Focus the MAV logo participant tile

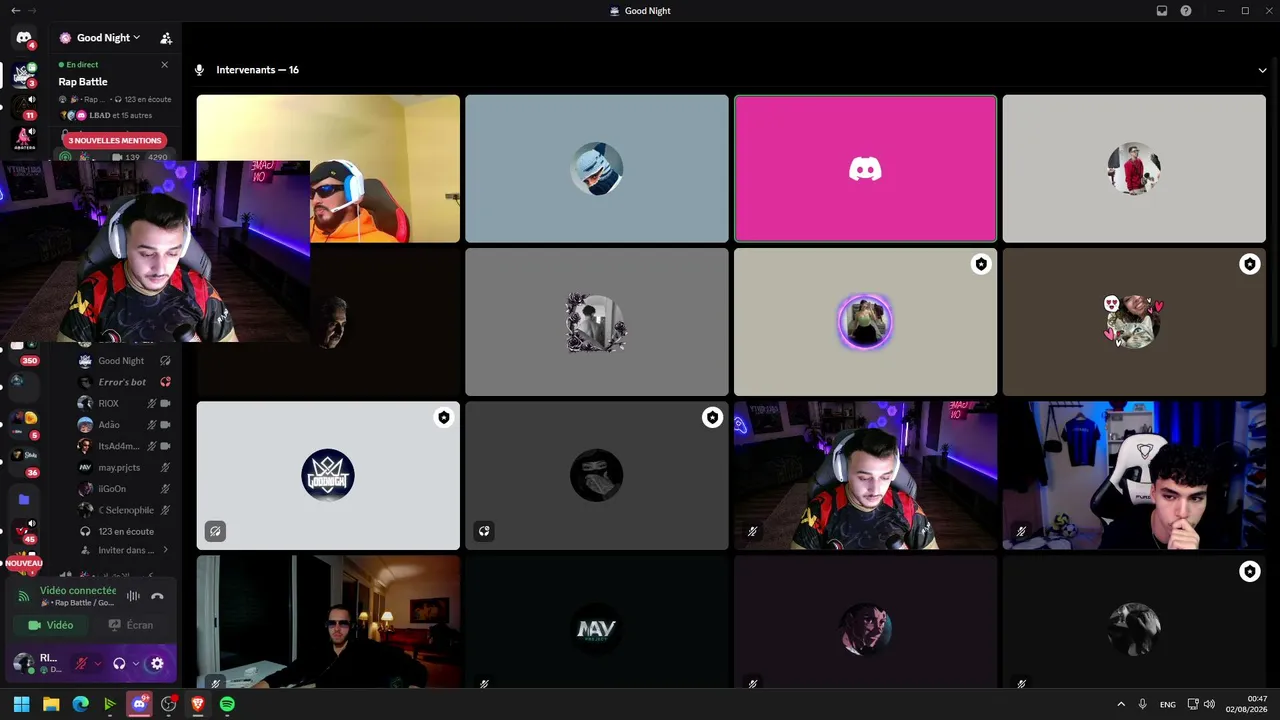point(597,622)
